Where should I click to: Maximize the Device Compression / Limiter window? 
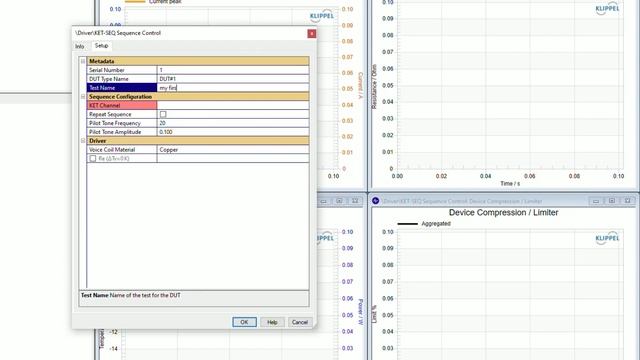(x=612, y=201)
